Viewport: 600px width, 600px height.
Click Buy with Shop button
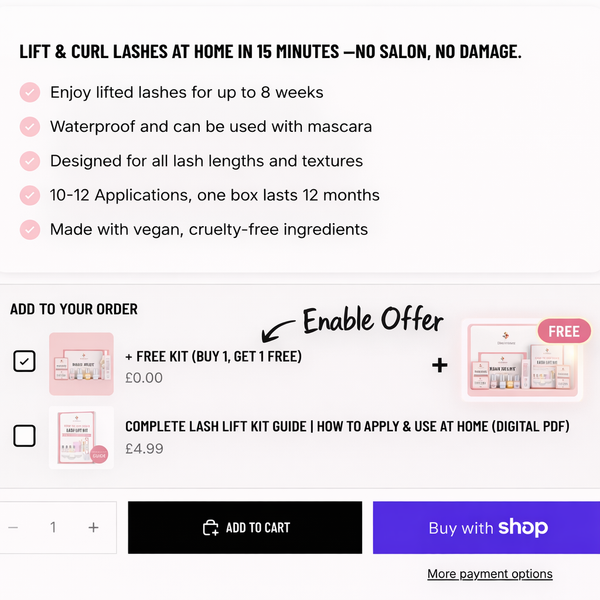coord(487,527)
